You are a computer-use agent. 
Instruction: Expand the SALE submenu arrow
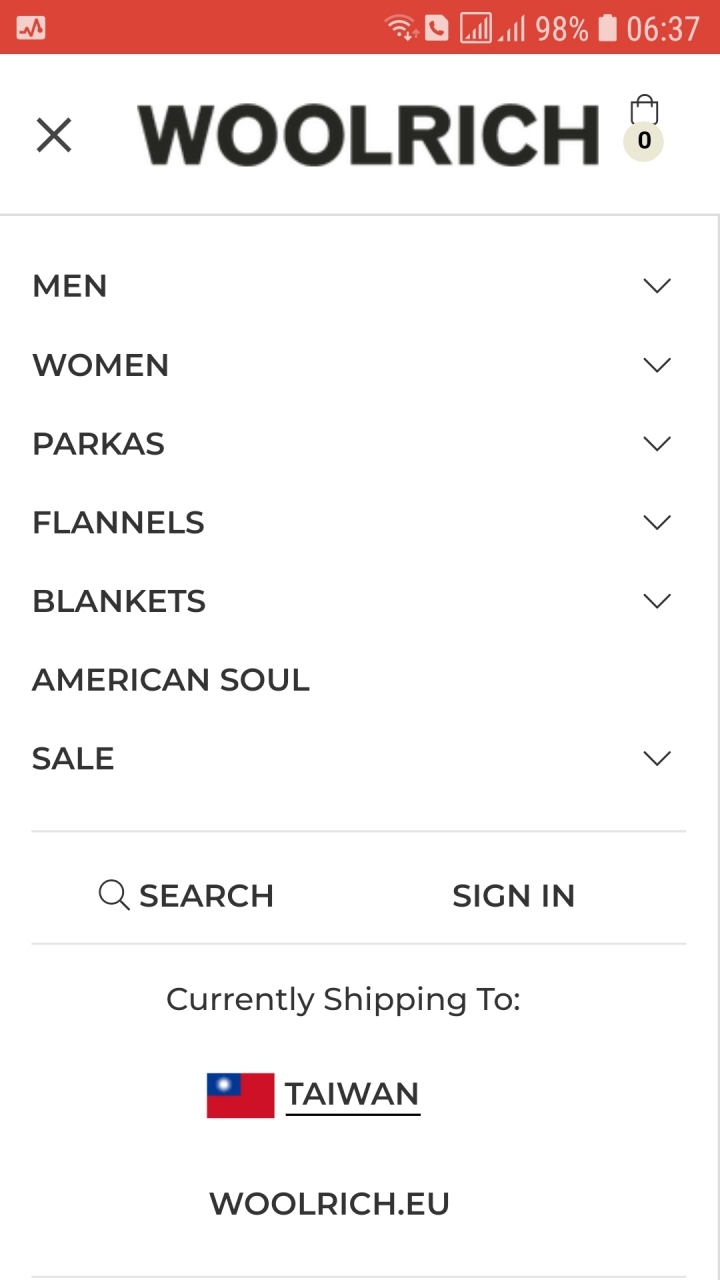click(x=657, y=759)
